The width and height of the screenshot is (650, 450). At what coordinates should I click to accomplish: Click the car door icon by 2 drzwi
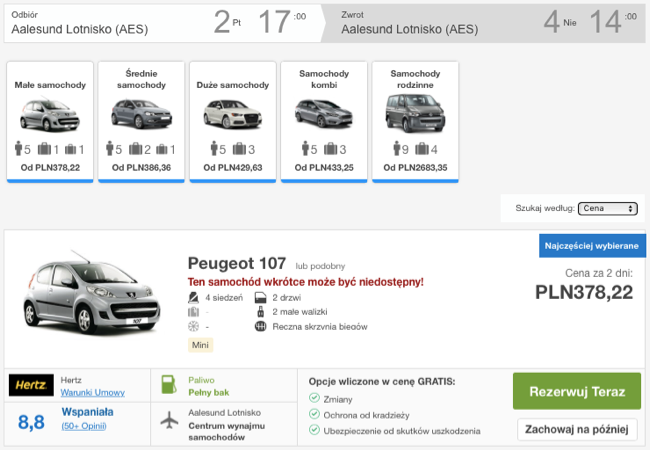click(260, 297)
